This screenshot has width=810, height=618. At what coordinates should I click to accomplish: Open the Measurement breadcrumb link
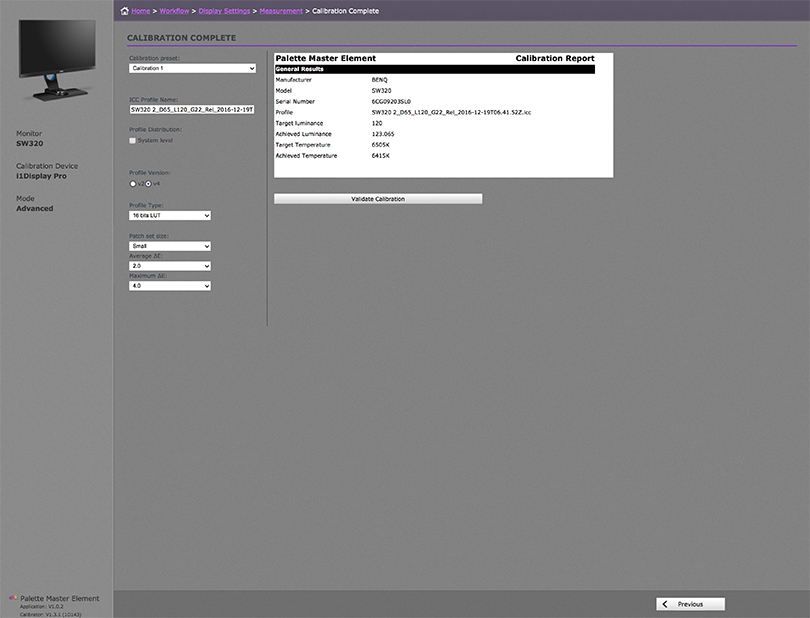pos(281,11)
